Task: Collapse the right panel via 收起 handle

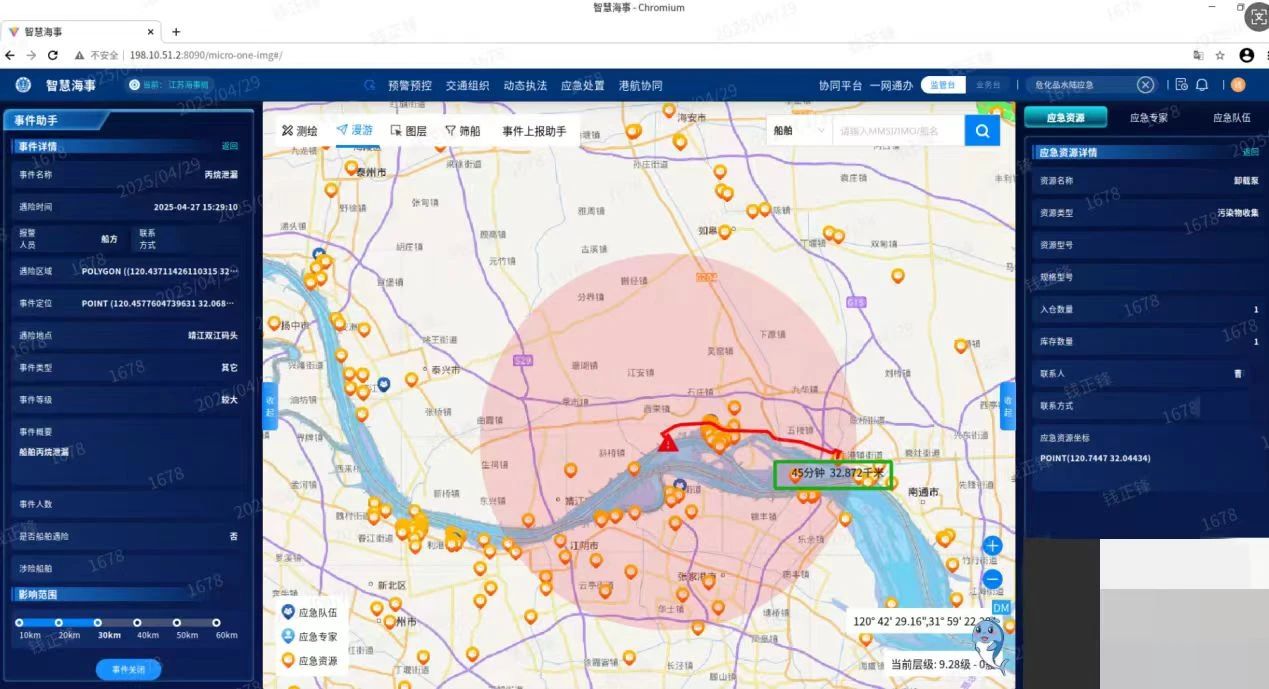Action: (1007, 405)
